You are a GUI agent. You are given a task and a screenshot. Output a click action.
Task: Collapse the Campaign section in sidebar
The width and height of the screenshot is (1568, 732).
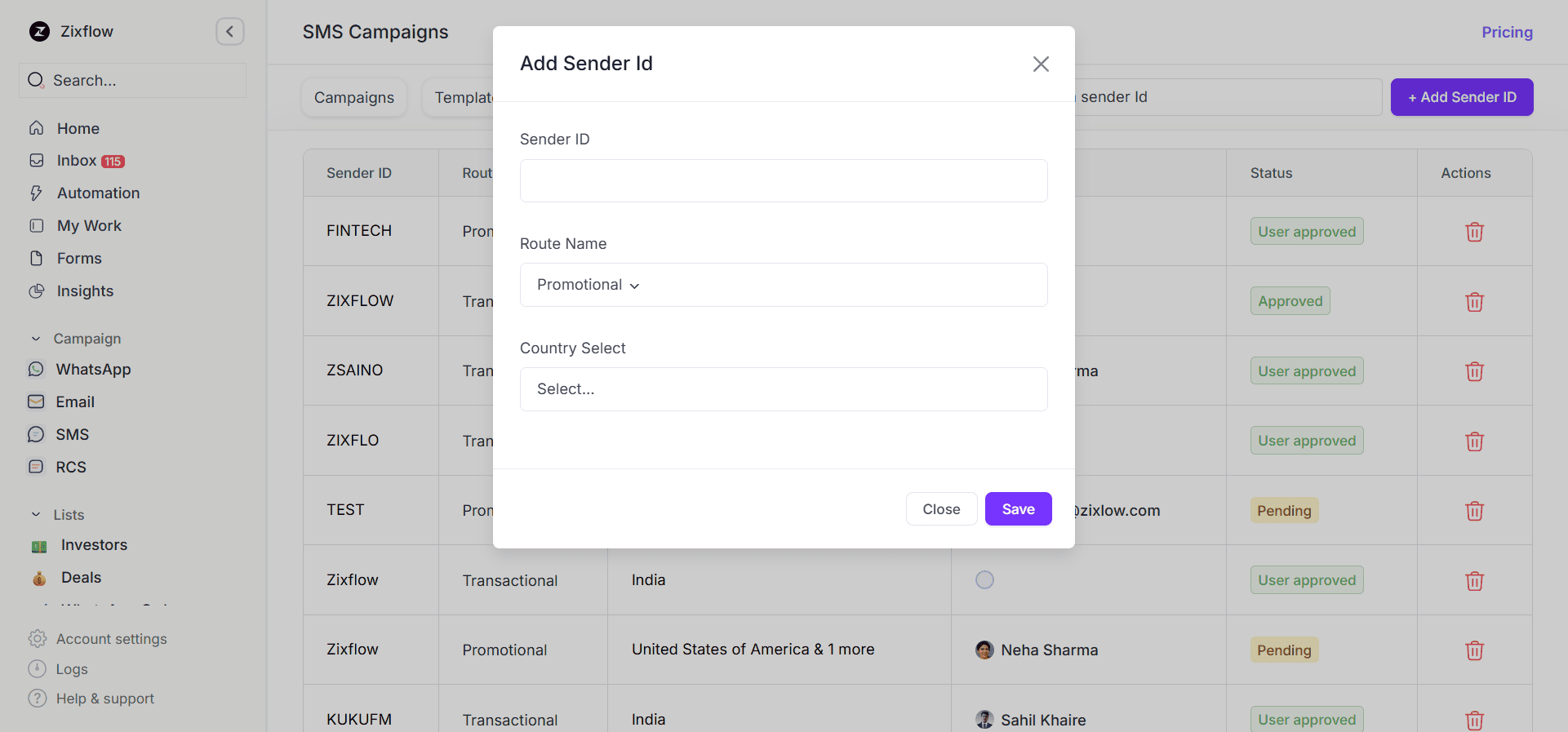pyautogui.click(x=35, y=338)
